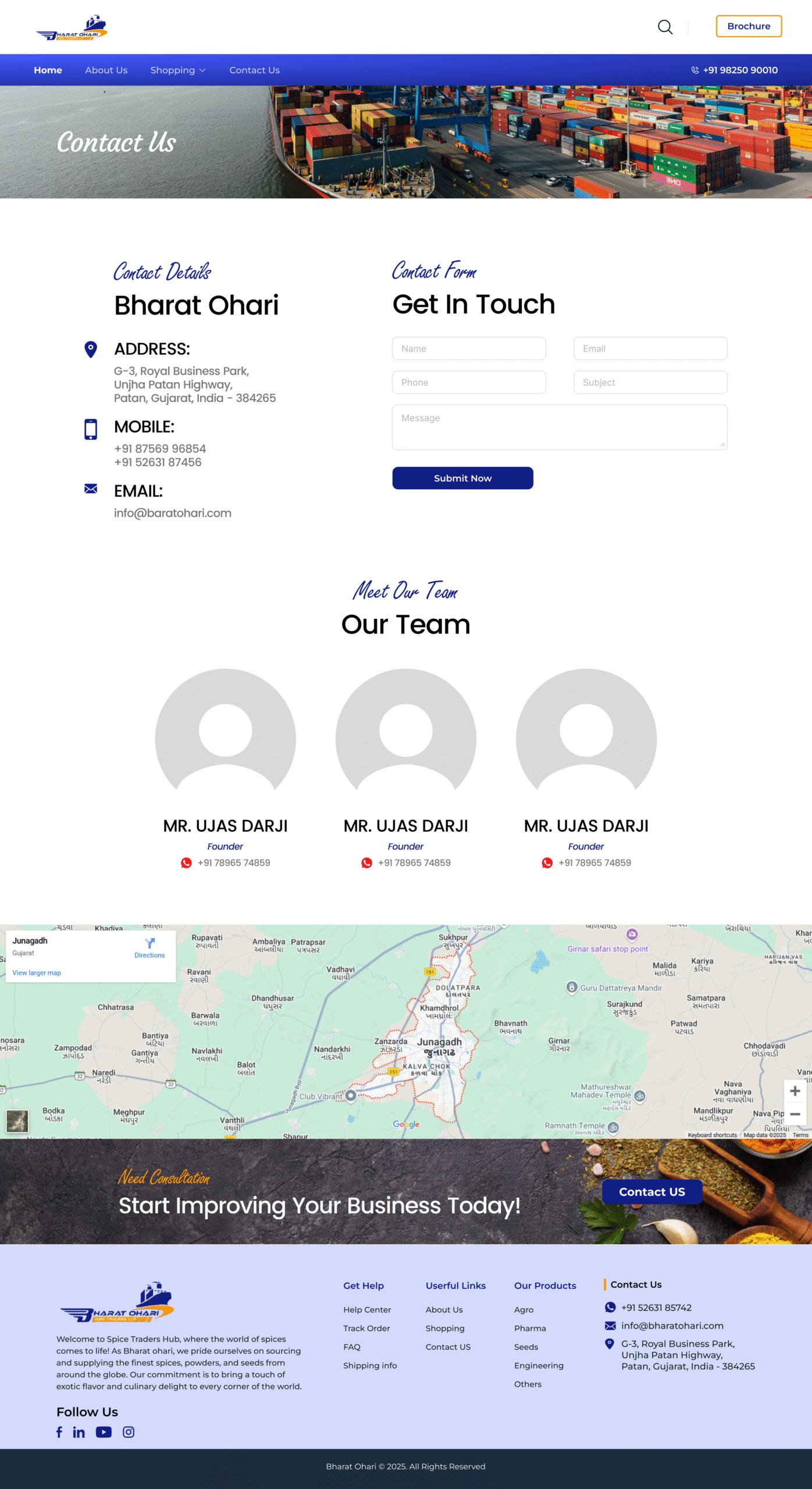
Task: Zoom in the map with plus button
Action: click(x=795, y=1091)
